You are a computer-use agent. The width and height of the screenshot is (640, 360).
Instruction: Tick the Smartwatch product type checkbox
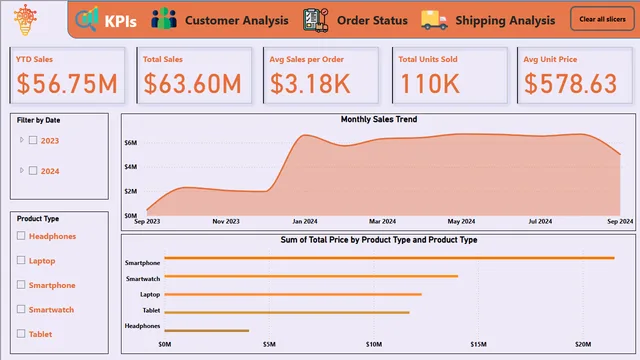coord(21,309)
